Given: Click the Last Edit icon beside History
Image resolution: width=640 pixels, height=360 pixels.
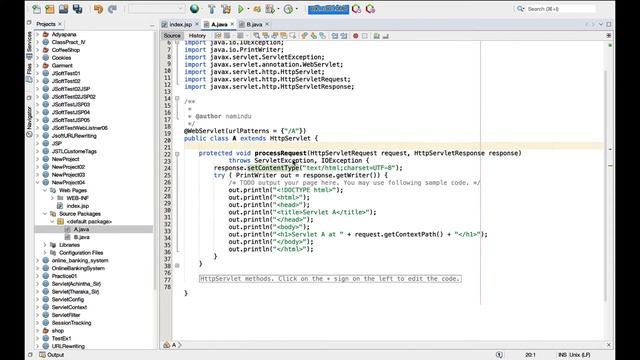Looking at the screenshot, I should coord(218,36).
